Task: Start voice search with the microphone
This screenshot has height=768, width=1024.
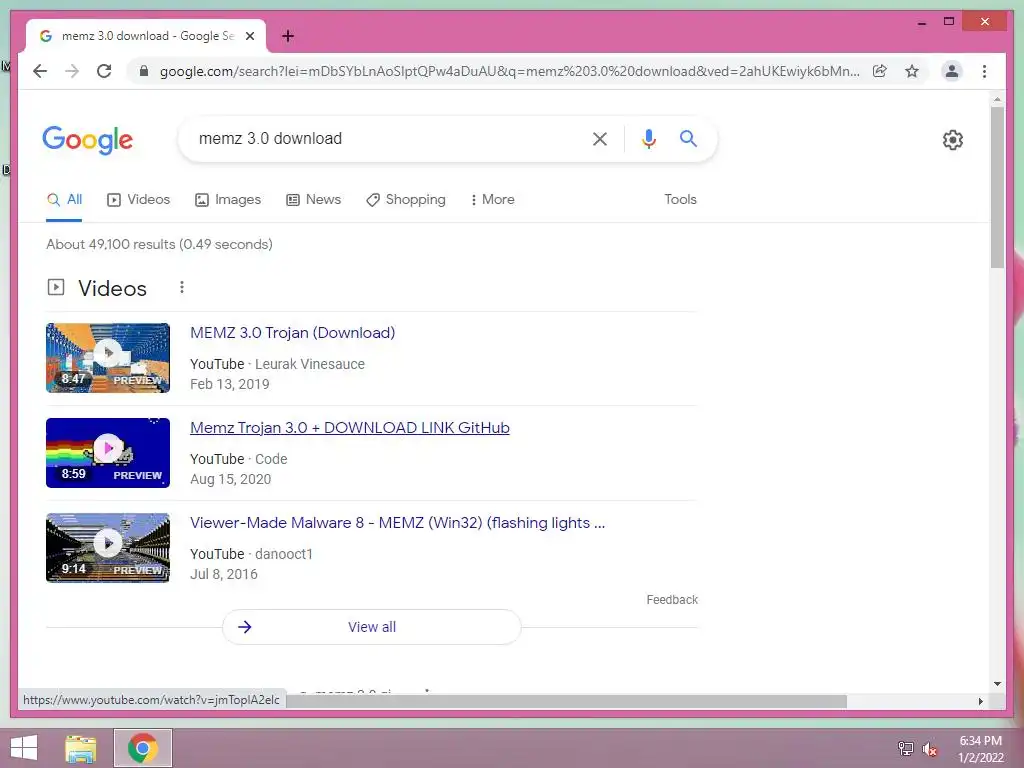Action: tap(648, 138)
